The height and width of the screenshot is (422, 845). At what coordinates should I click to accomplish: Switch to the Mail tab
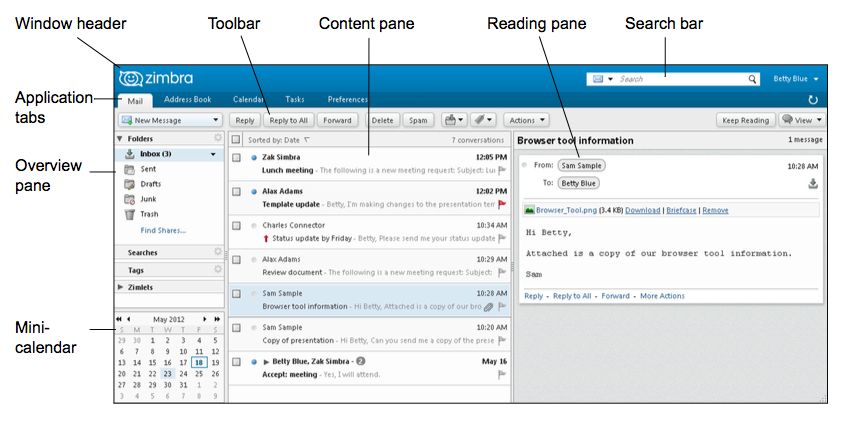pos(135,101)
